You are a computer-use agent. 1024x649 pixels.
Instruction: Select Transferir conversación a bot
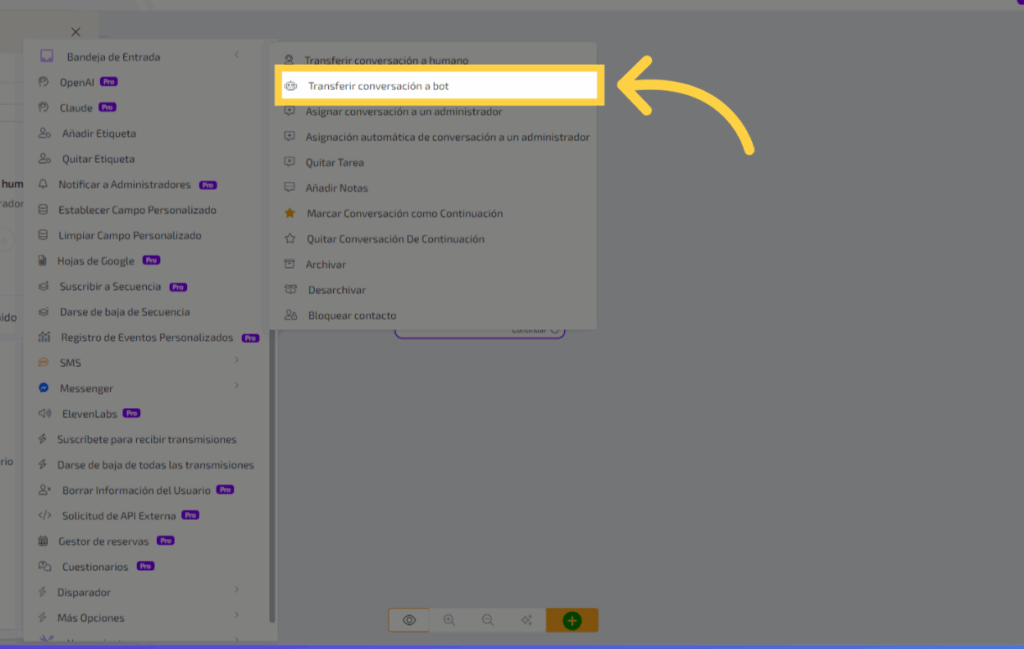[x=378, y=87]
